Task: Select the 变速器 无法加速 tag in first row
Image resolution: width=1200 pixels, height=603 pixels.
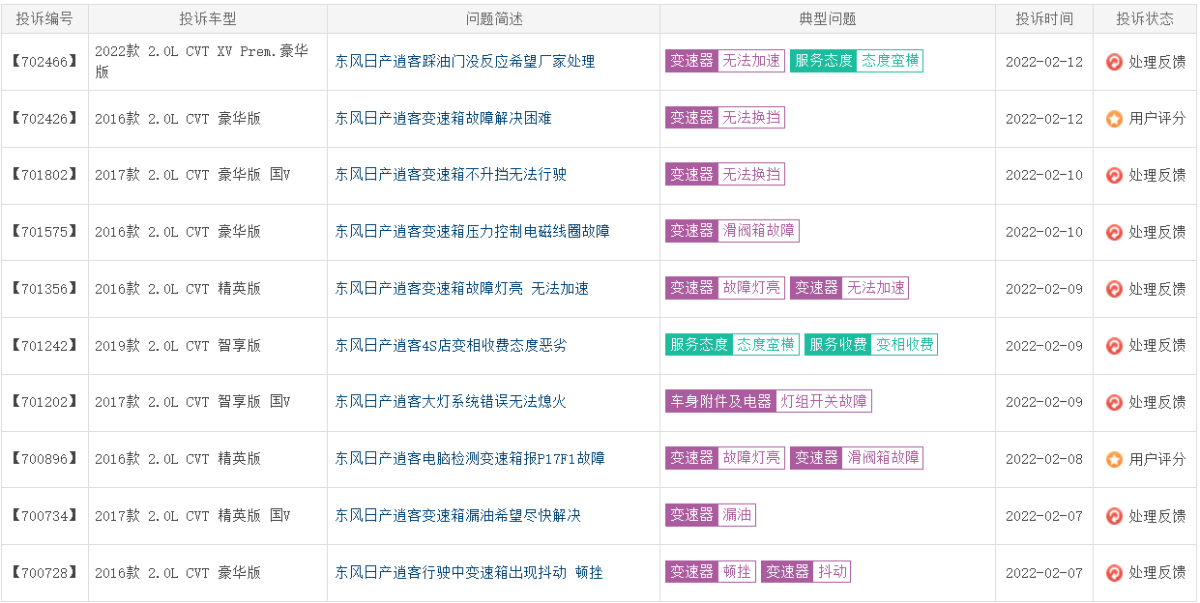Action: pyautogui.click(x=725, y=61)
